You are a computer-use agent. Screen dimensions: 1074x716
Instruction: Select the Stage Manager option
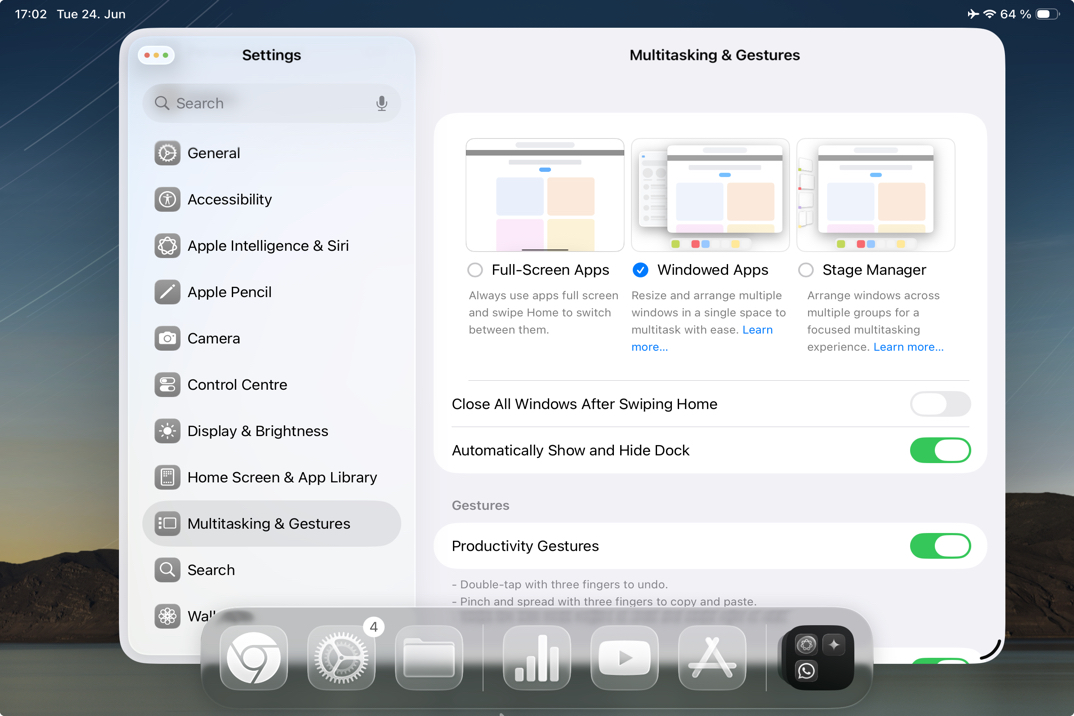pos(805,269)
